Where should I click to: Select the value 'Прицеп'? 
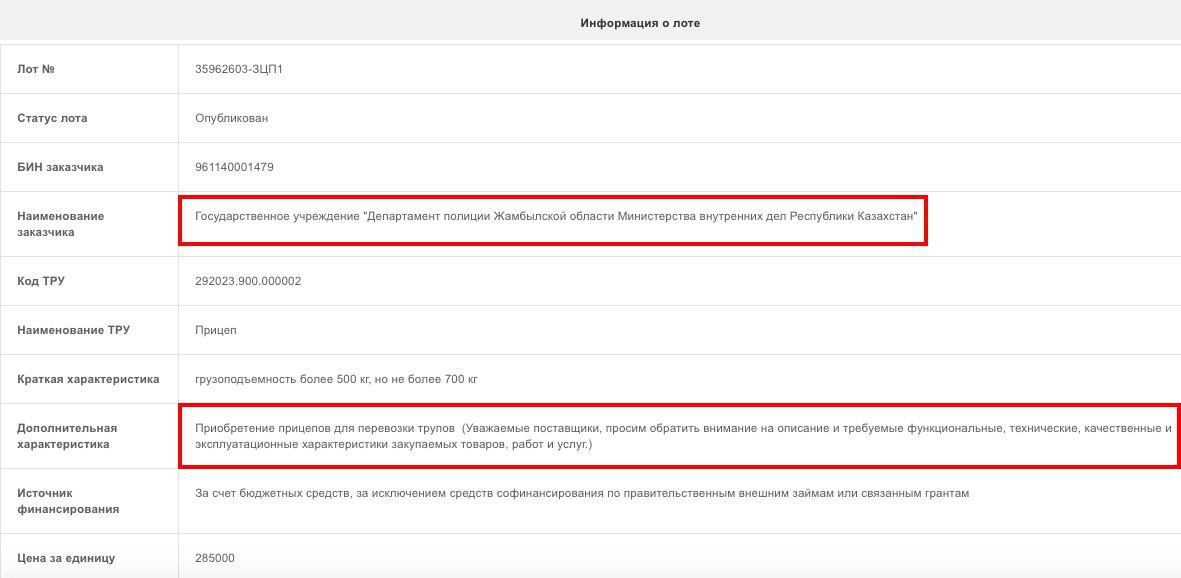pyautogui.click(x=215, y=330)
